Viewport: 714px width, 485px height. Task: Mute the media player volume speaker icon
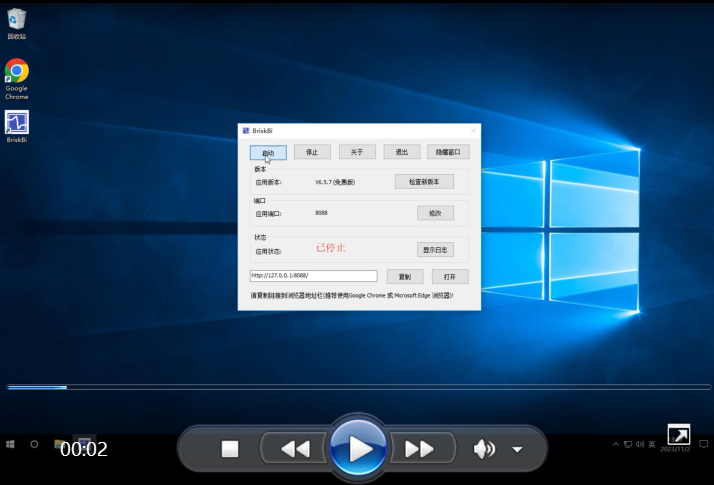pos(484,449)
